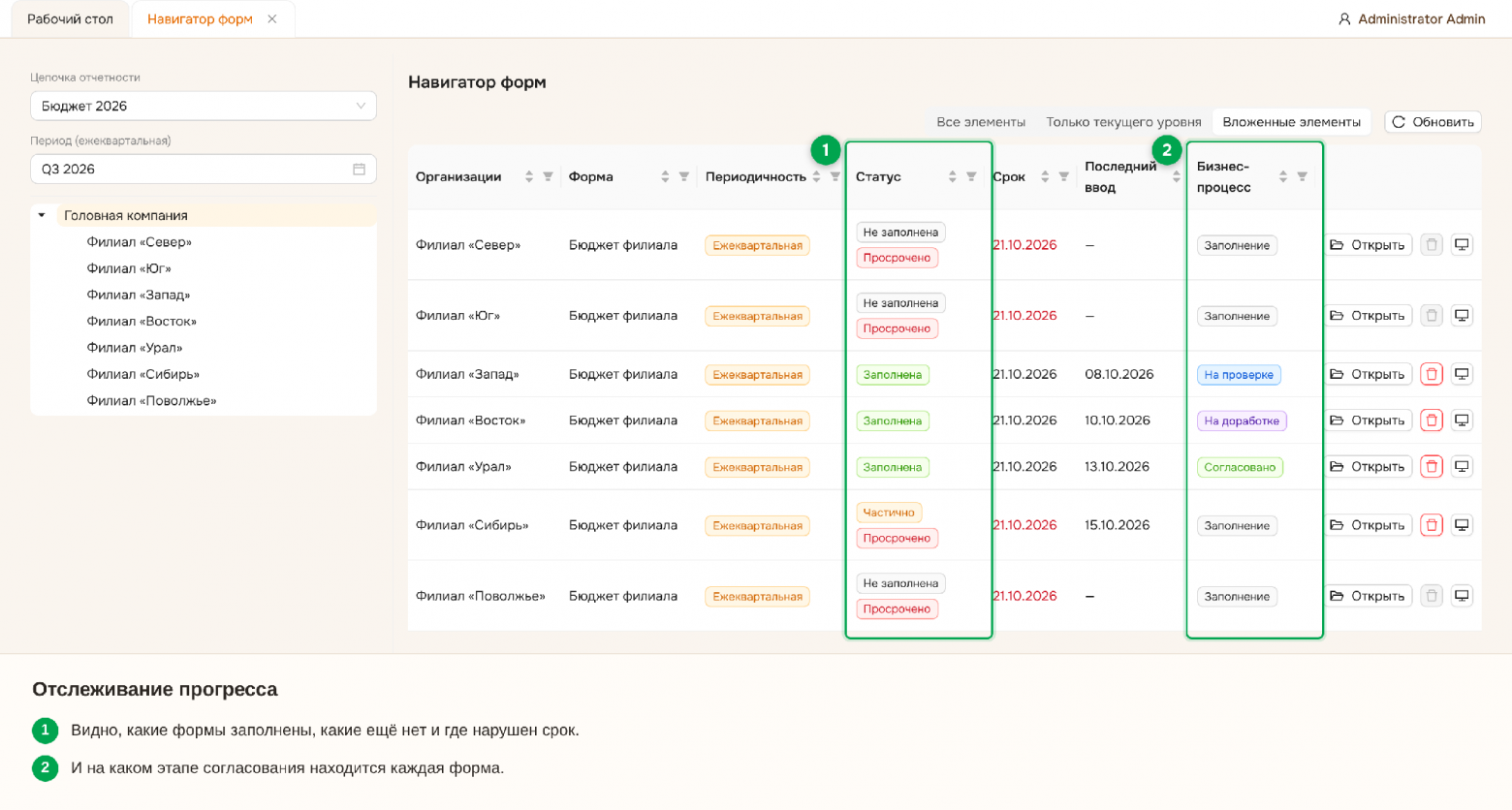Click monitor icon in Филиал «Поволжье» row
The height and width of the screenshot is (810, 1512).
pos(1462,596)
